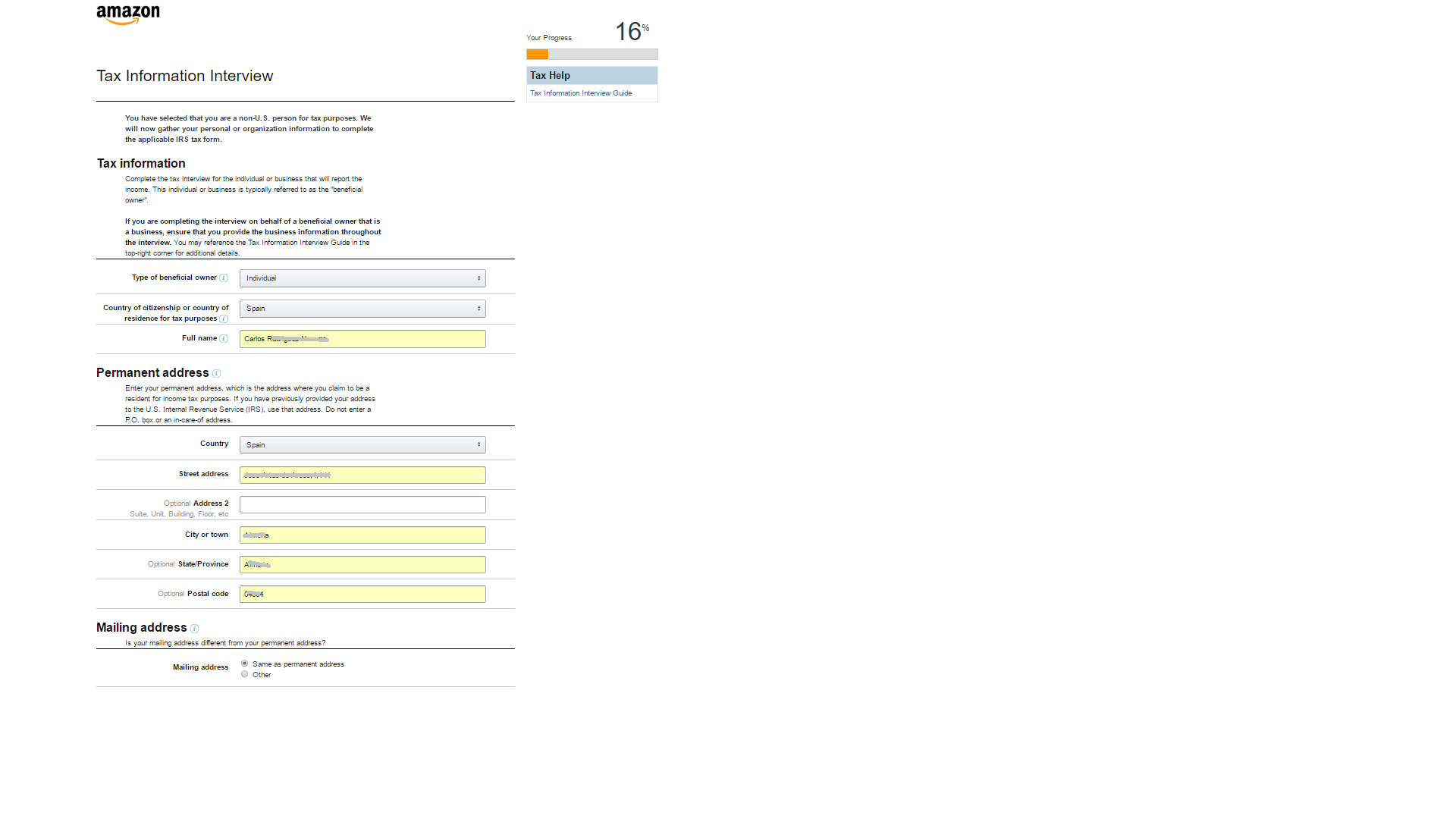Open the Tax Information Interview Guide link
Screen dimensions: 1456x819
click(581, 93)
